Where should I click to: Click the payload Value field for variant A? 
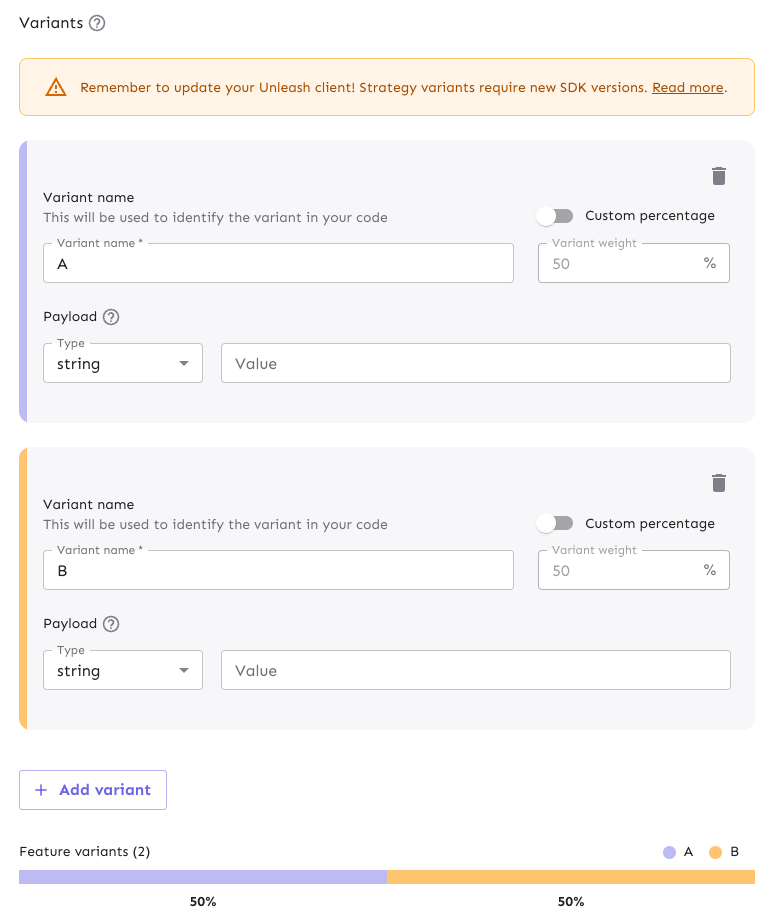[x=475, y=363]
